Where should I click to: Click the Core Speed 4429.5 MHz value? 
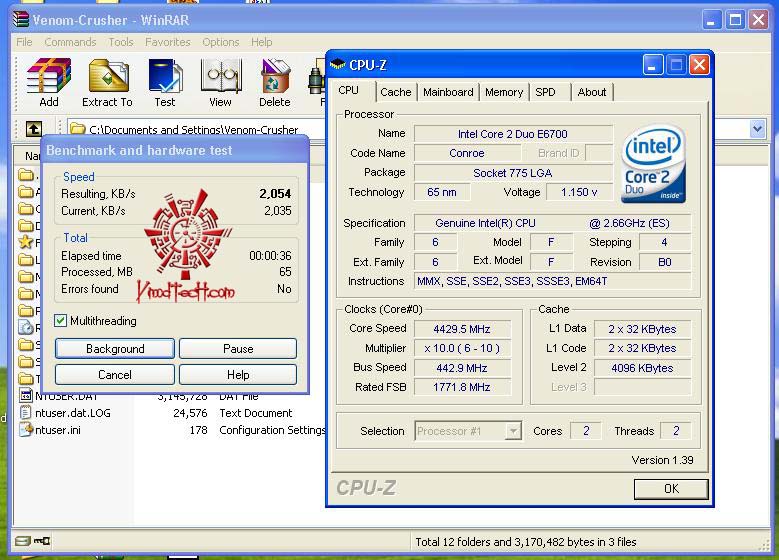[462, 329]
